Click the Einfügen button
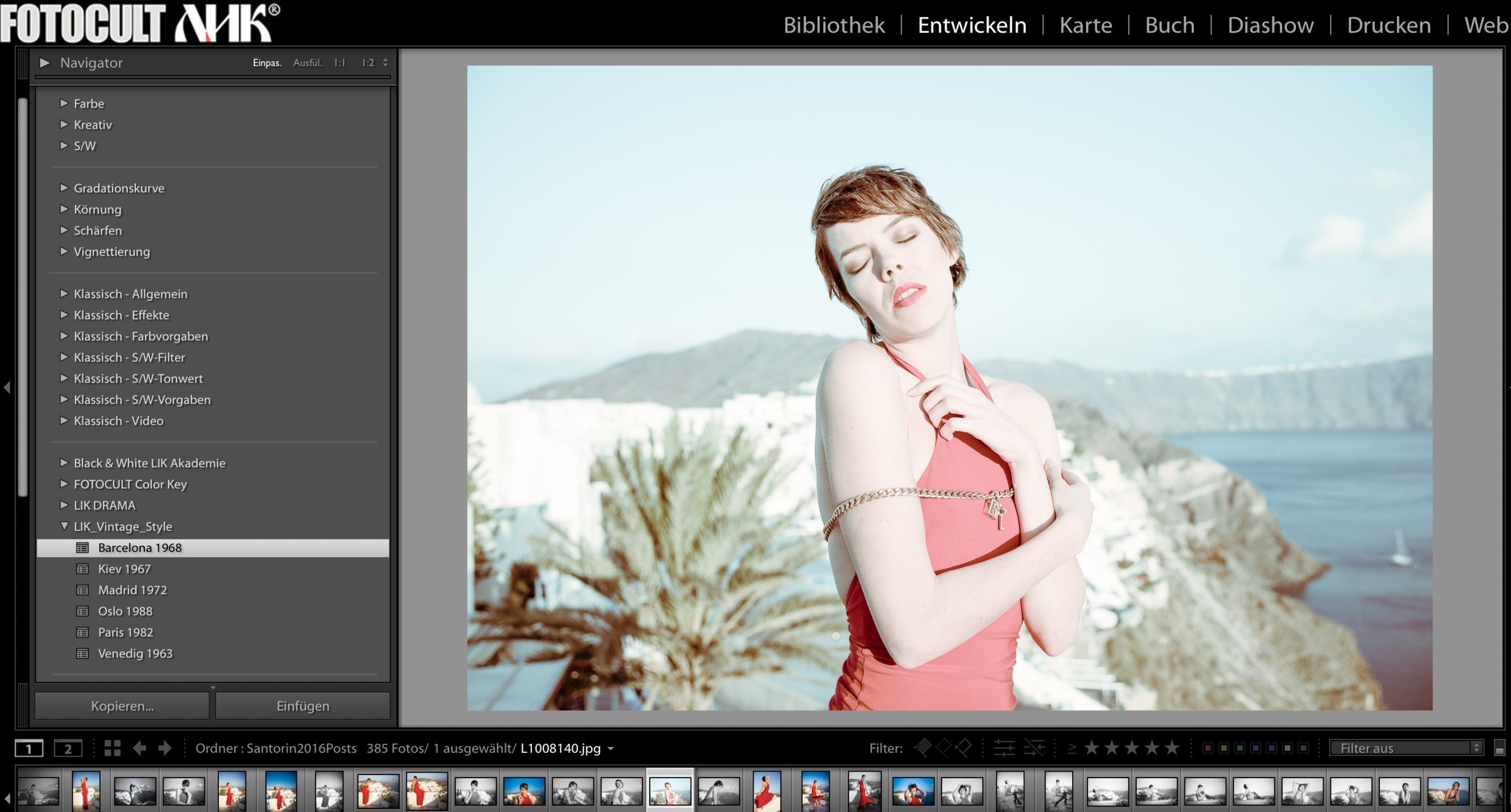Viewport: 1511px width, 812px height. 303,706
